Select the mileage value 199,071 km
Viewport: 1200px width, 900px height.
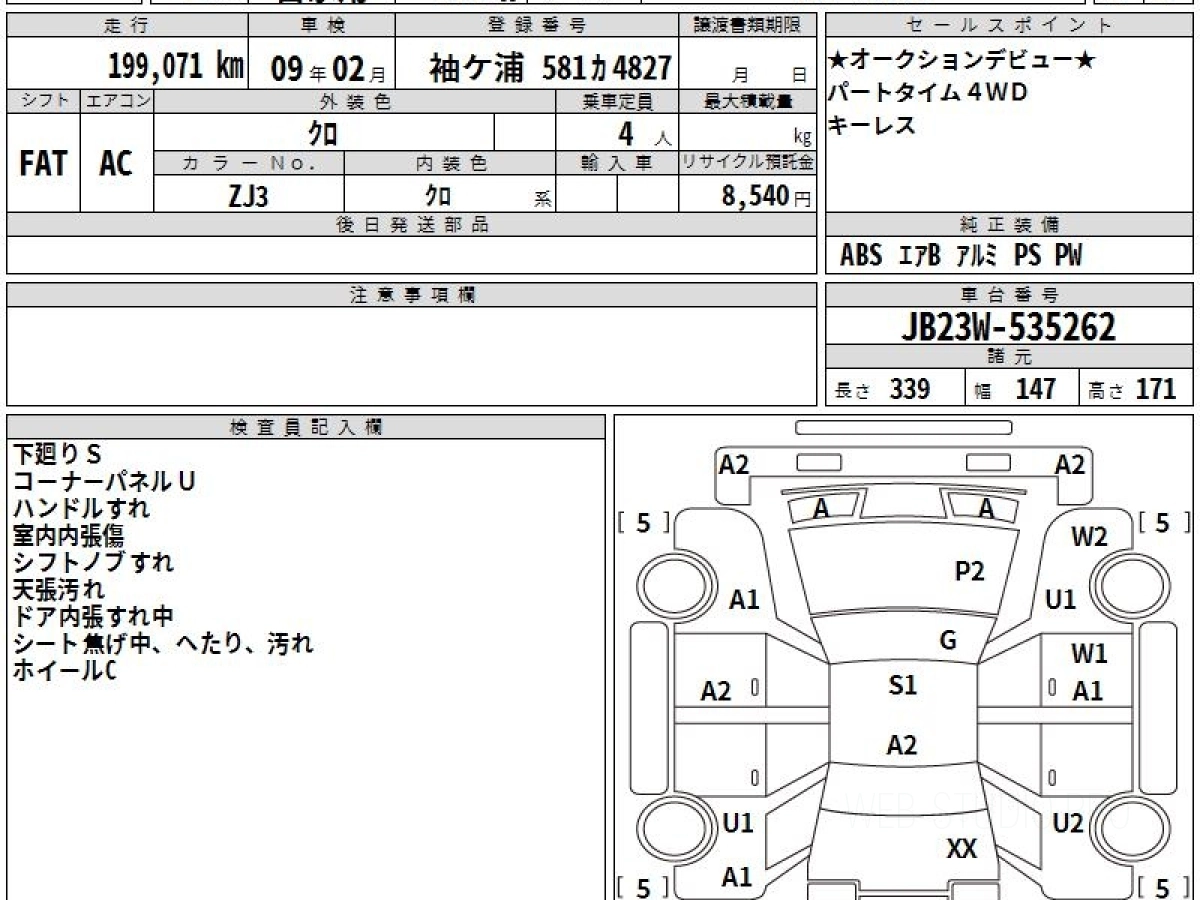pos(175,67)
